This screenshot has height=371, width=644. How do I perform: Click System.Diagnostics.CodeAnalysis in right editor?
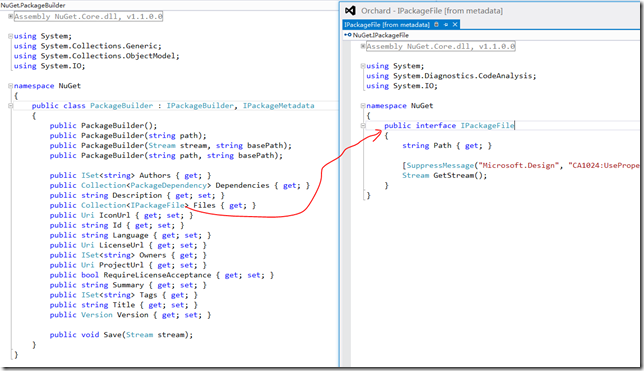pyautogui.click(x=463, y=76)
